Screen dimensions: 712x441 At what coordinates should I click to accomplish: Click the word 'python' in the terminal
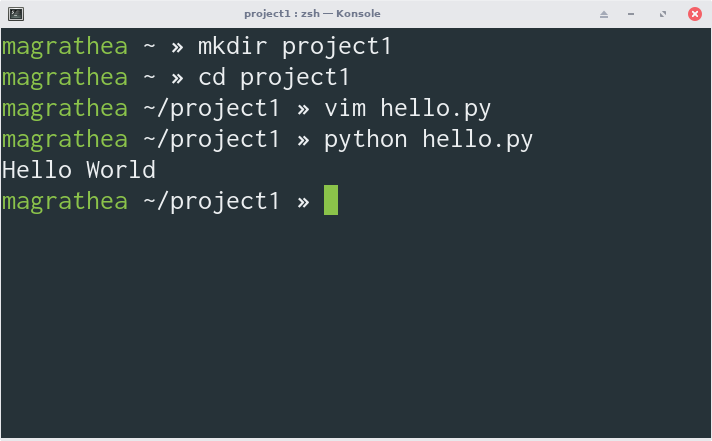click(366, 140)
